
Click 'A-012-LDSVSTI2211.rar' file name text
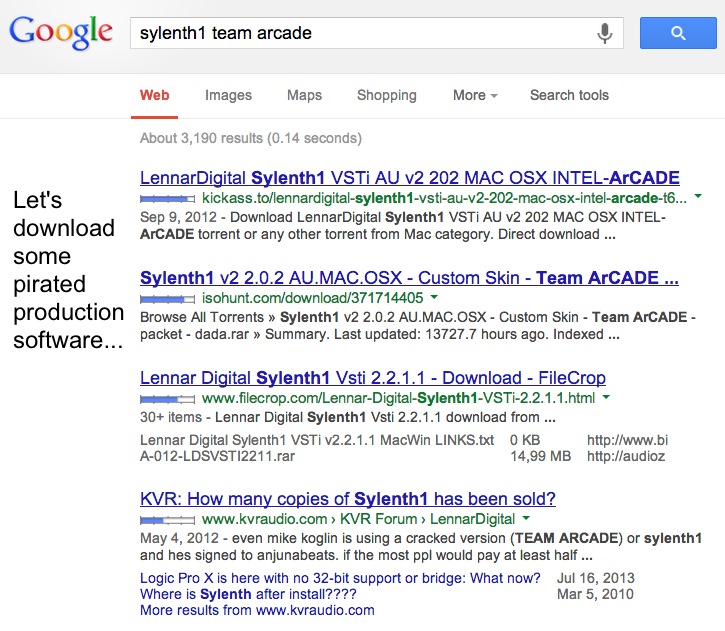point(217,456)
